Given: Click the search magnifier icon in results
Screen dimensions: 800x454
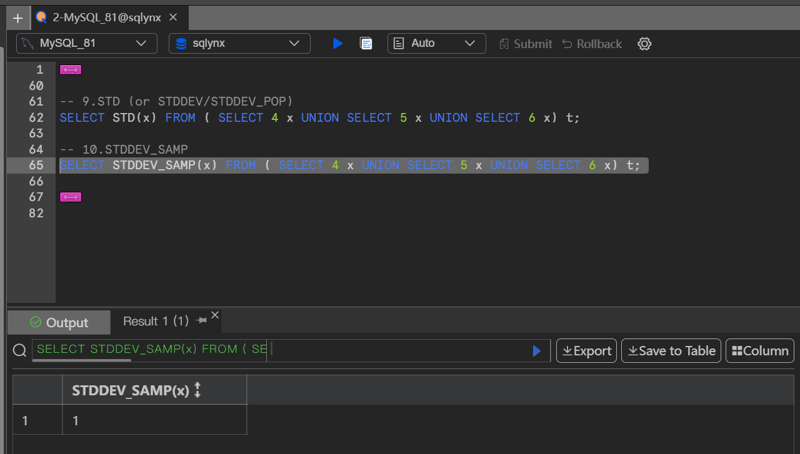Looking at the screenshot, I should 20,350.
